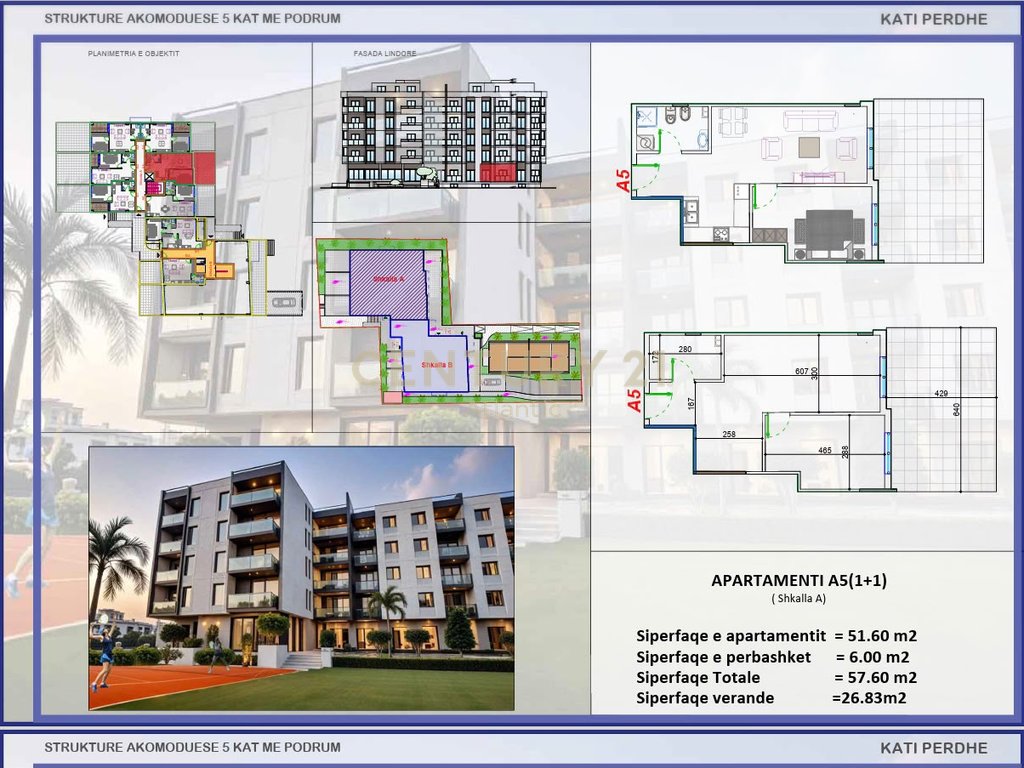Screen dimensions: 1024x768
Task: Click the "258" dimension in the dimensioned plan
Action: 729,434
